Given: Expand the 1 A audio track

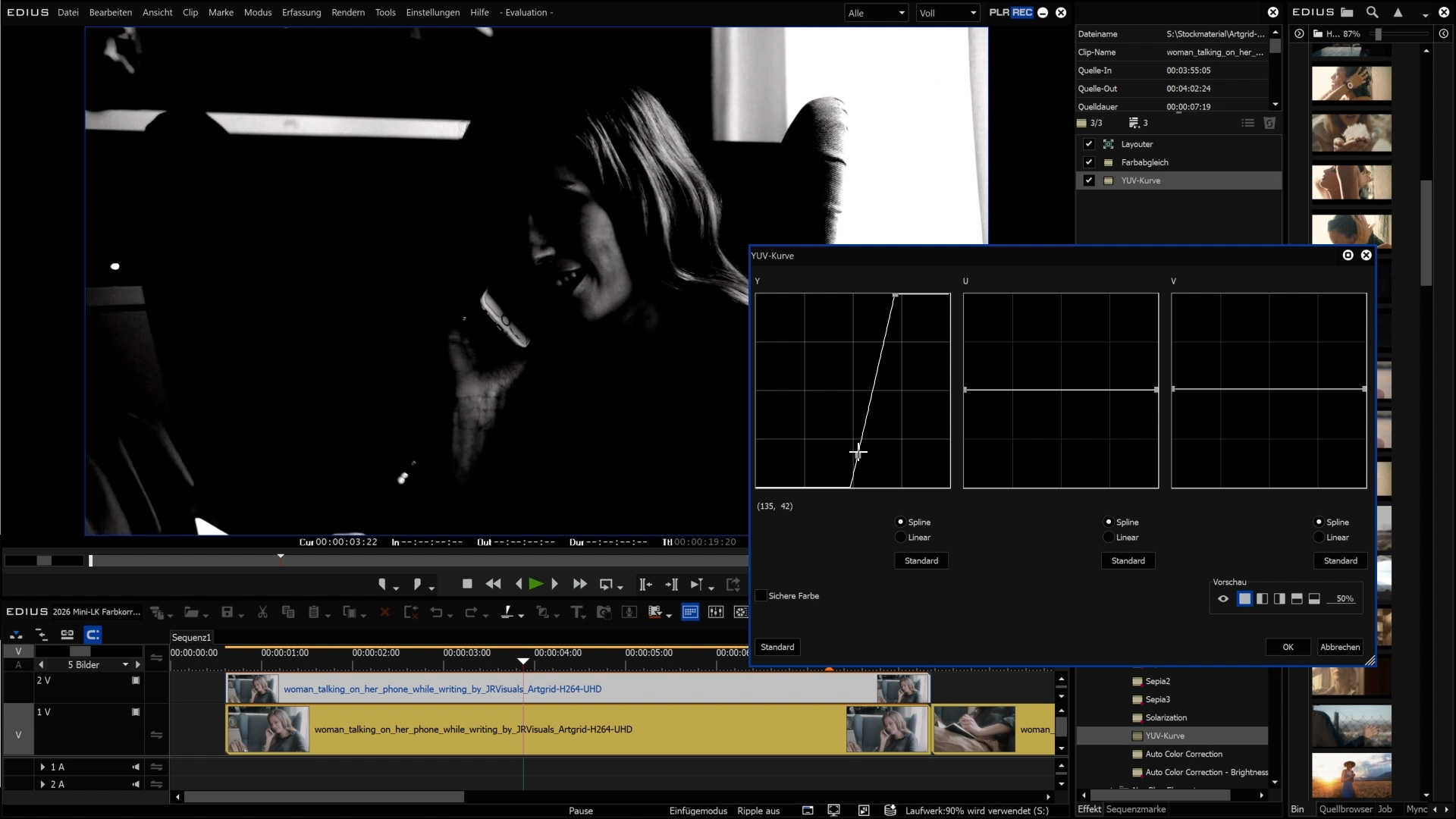Looking at the screenshot, I should tap(42, 767).
